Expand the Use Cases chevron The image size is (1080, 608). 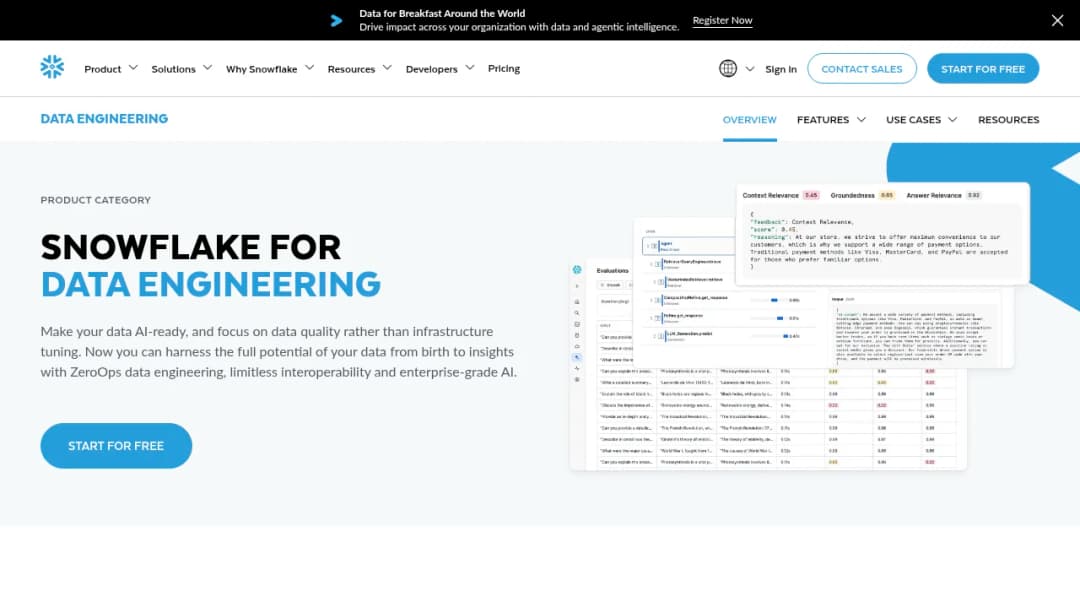tap(953, 120)
